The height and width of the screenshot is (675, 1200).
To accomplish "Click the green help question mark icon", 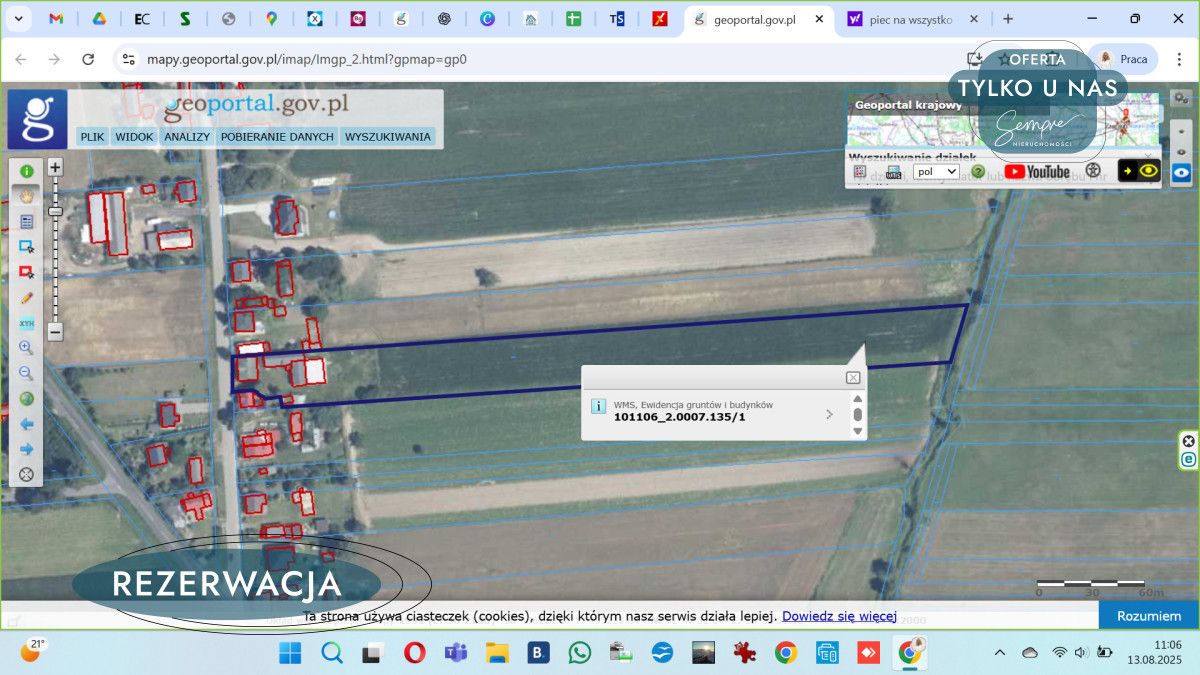I will pos(978,172).
